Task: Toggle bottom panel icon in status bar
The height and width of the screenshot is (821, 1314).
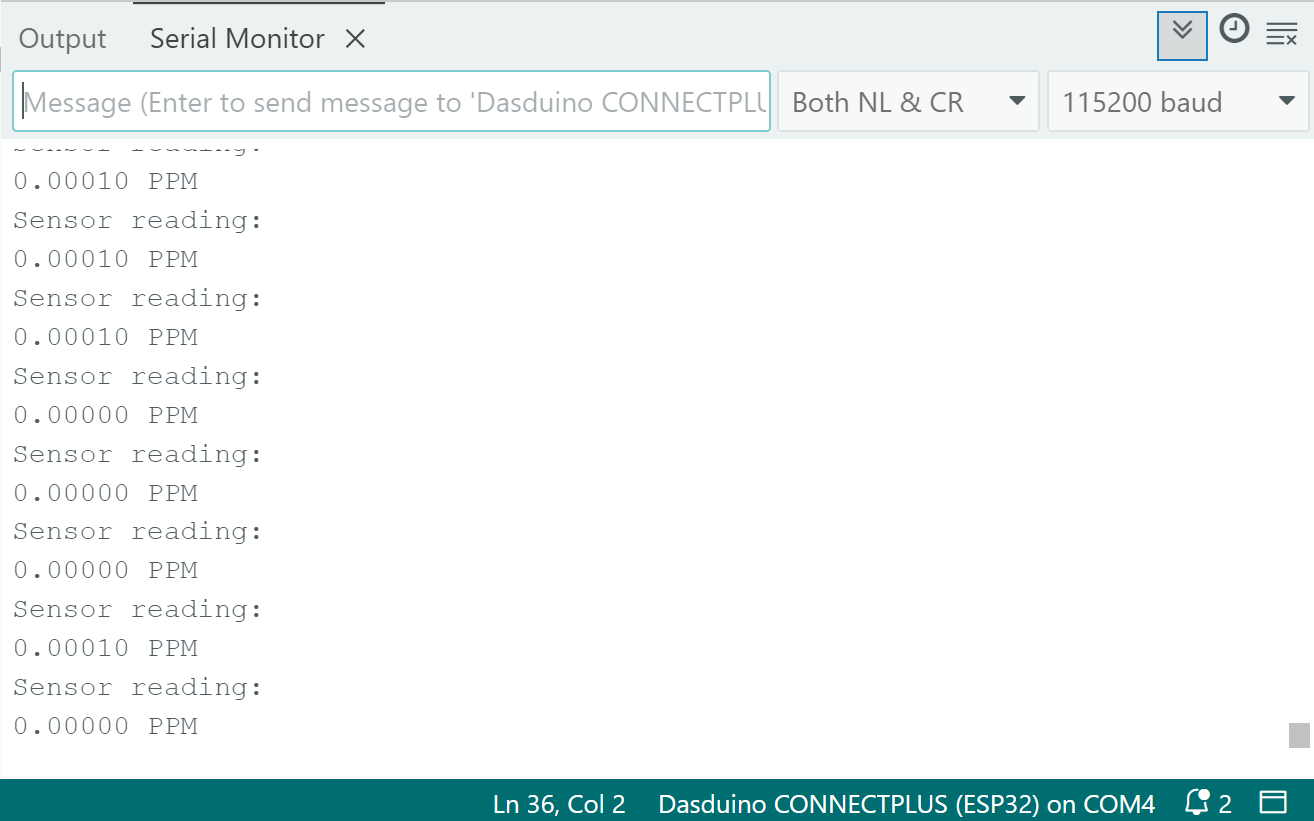Action: (1273, 802)
